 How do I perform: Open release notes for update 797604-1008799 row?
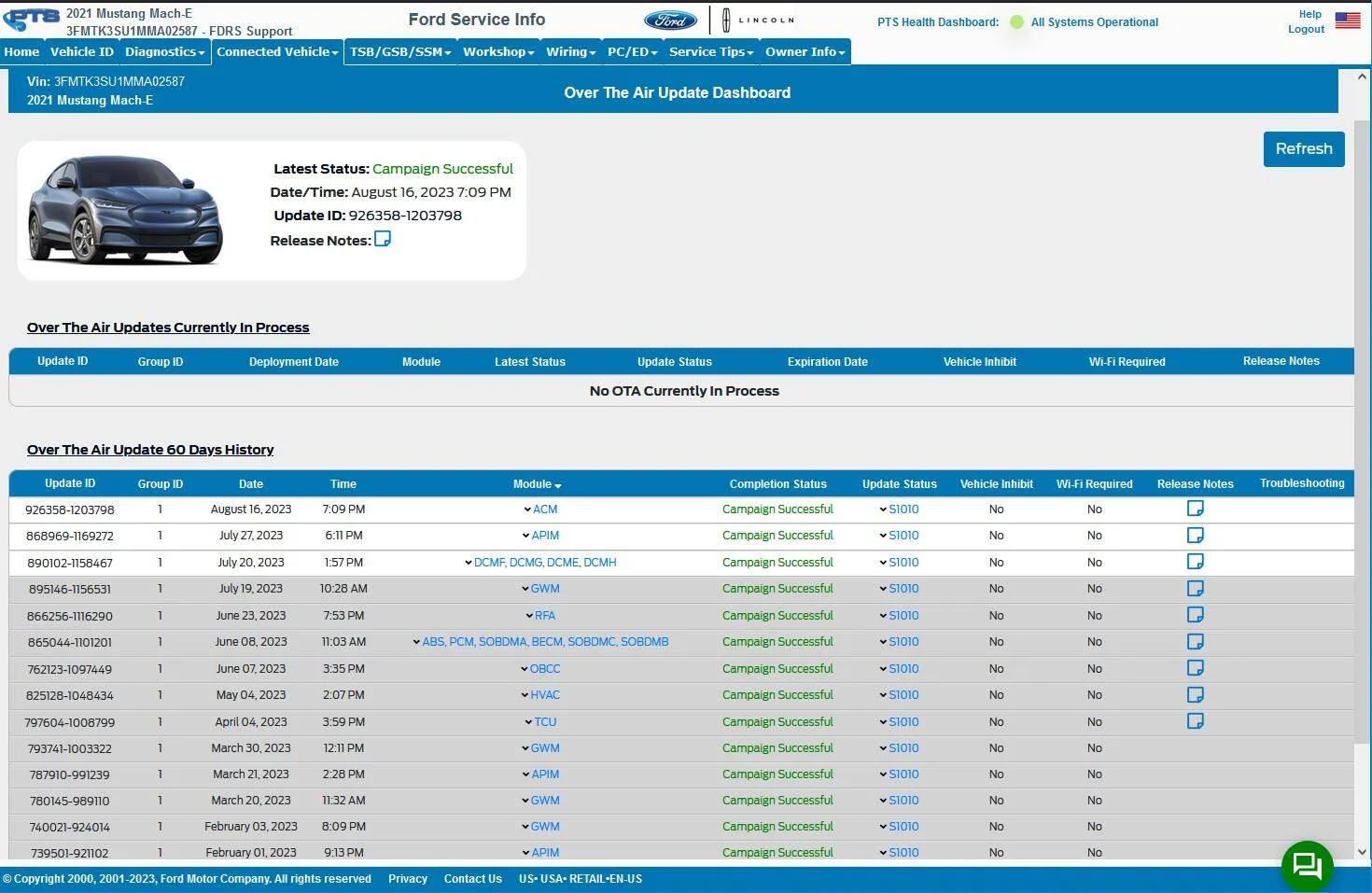1195,721
